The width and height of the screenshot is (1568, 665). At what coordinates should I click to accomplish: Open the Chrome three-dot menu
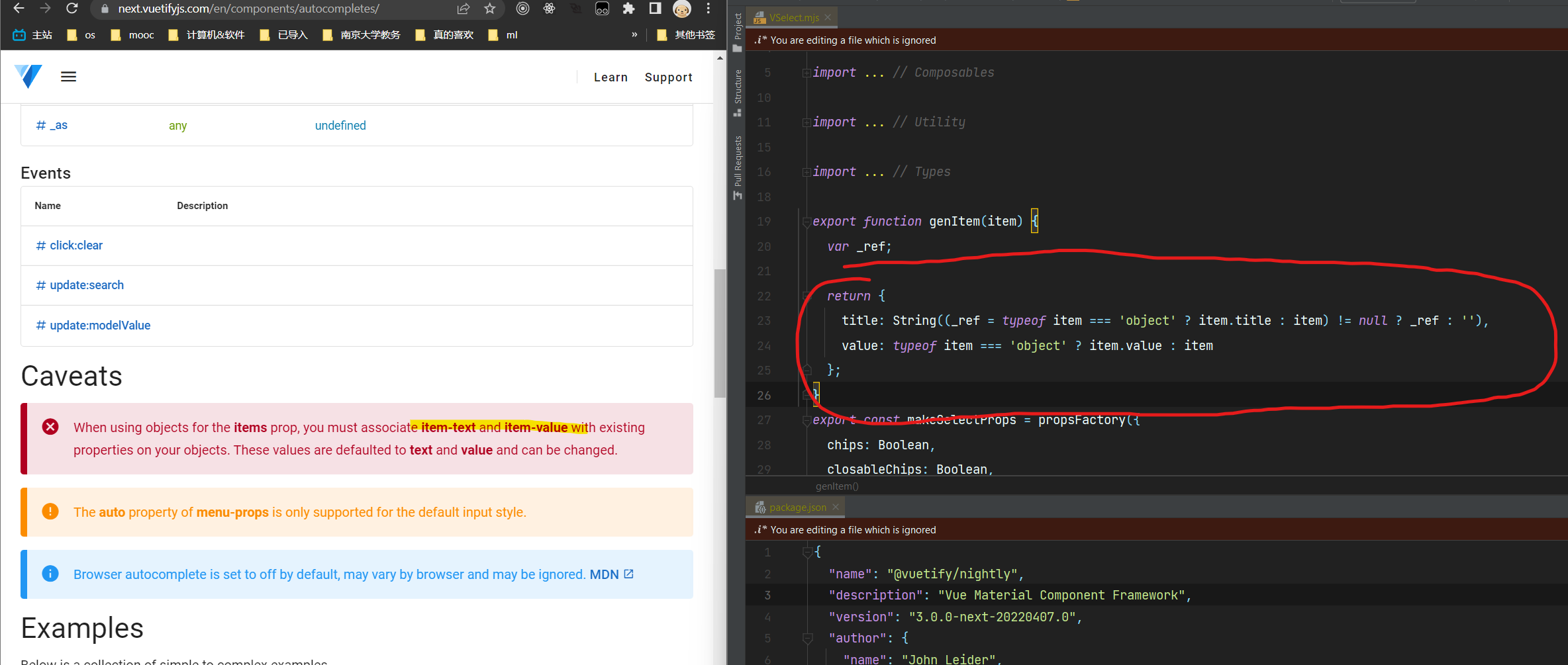[709, 9]
